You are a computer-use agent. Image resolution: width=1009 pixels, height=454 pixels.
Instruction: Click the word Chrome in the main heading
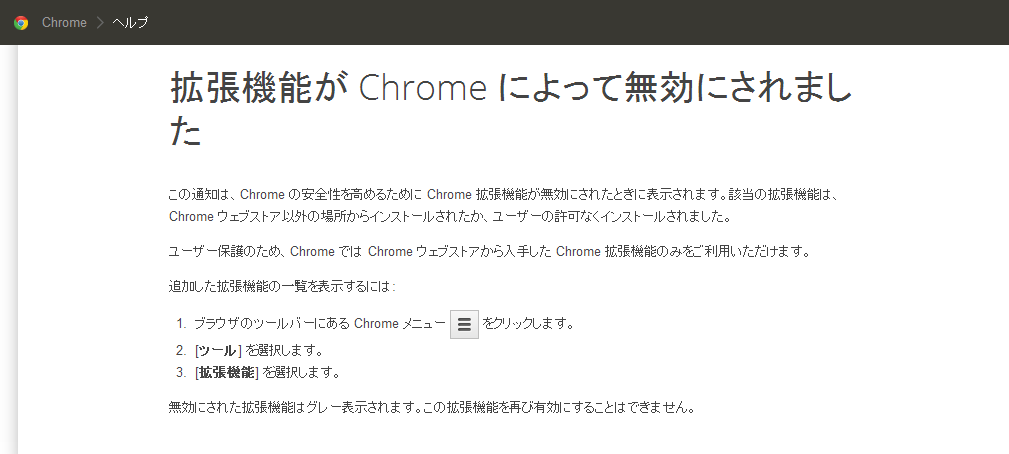pos(422,88)
